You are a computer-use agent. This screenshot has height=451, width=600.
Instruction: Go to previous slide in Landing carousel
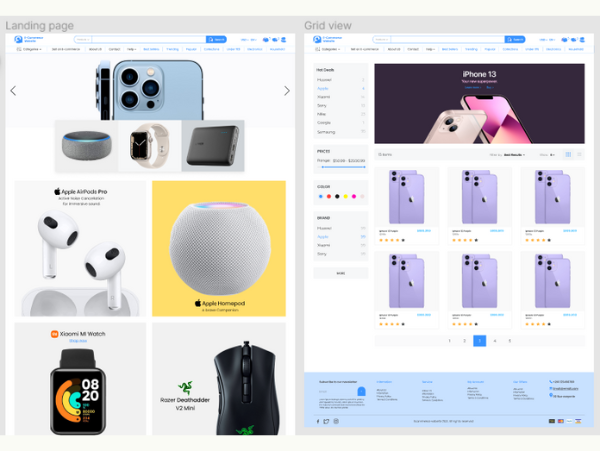(13, 91)
